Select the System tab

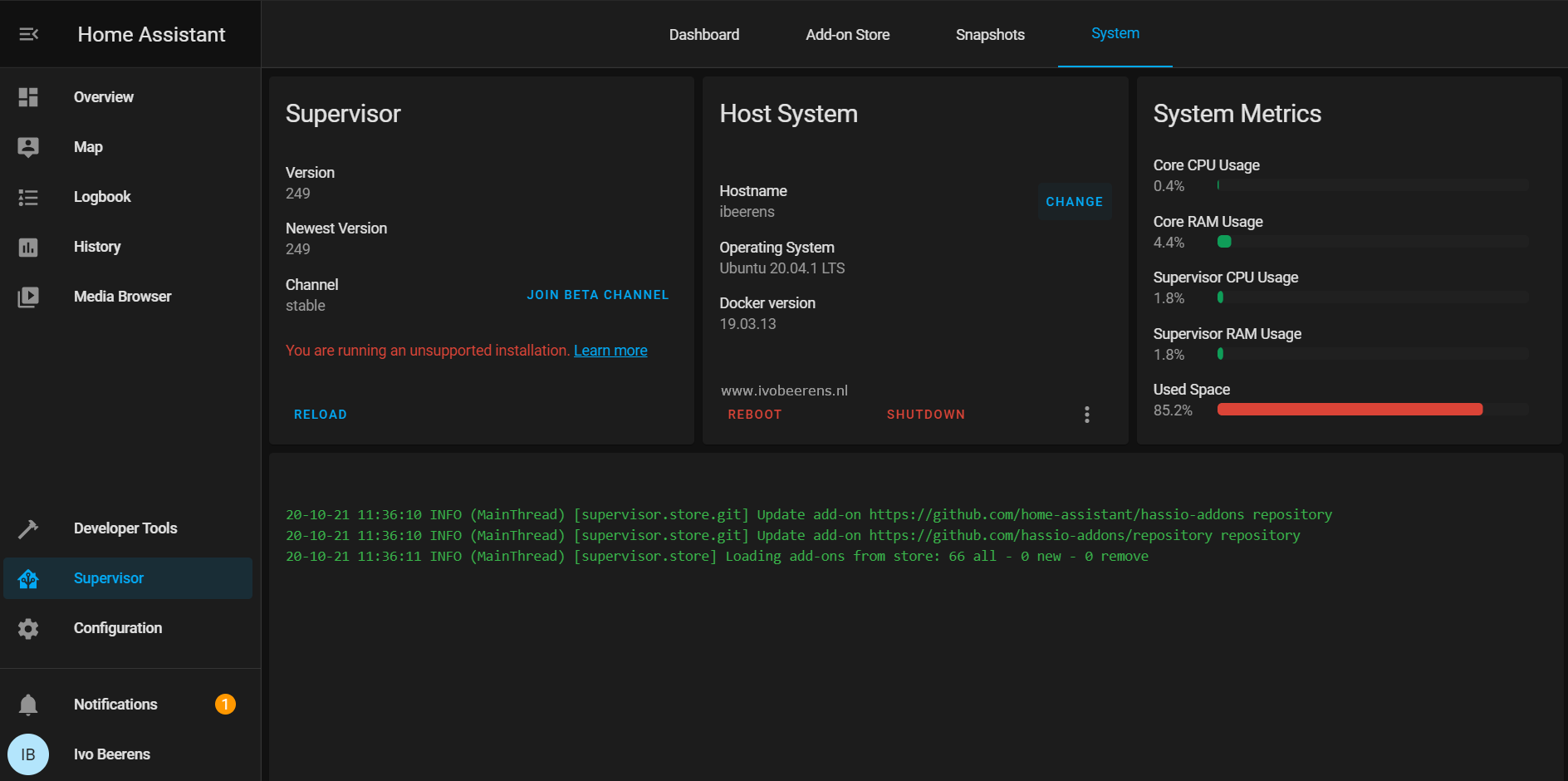click(x=1115, y=33)
